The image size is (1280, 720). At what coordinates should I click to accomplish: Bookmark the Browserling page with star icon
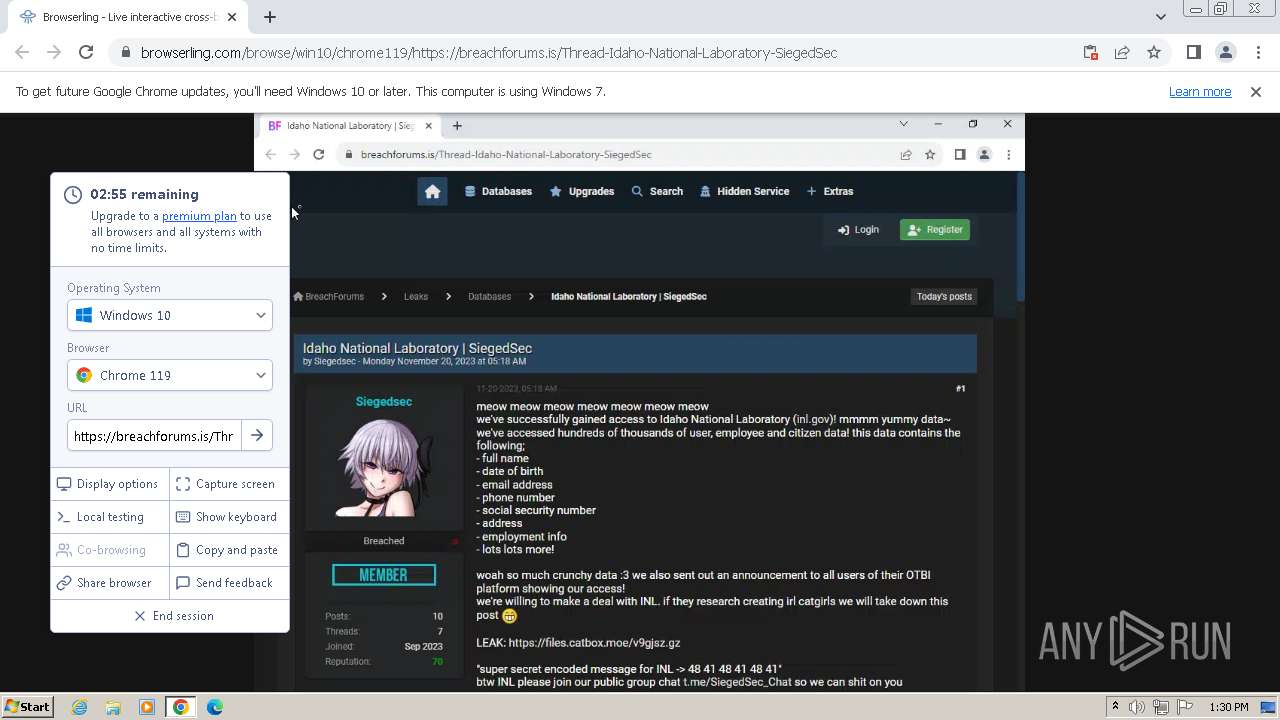(1154, 53)
